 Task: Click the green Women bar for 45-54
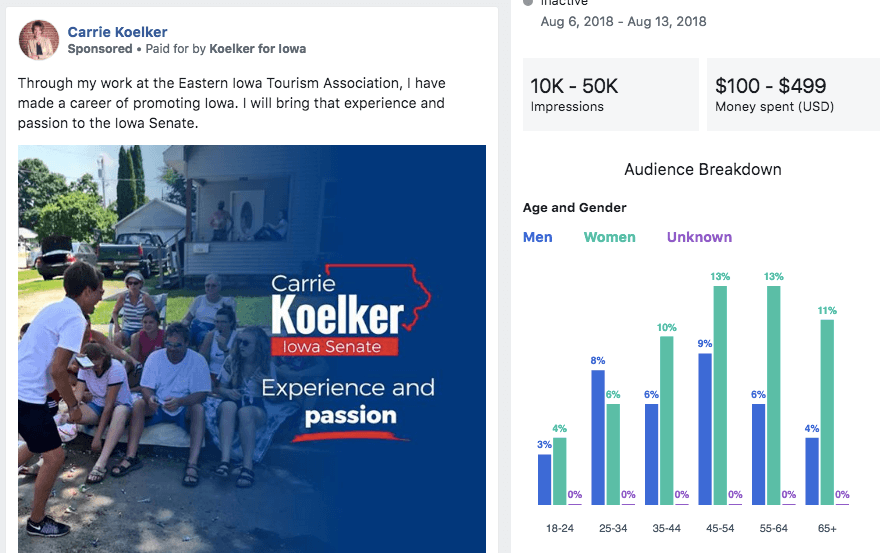click(720, 395)
